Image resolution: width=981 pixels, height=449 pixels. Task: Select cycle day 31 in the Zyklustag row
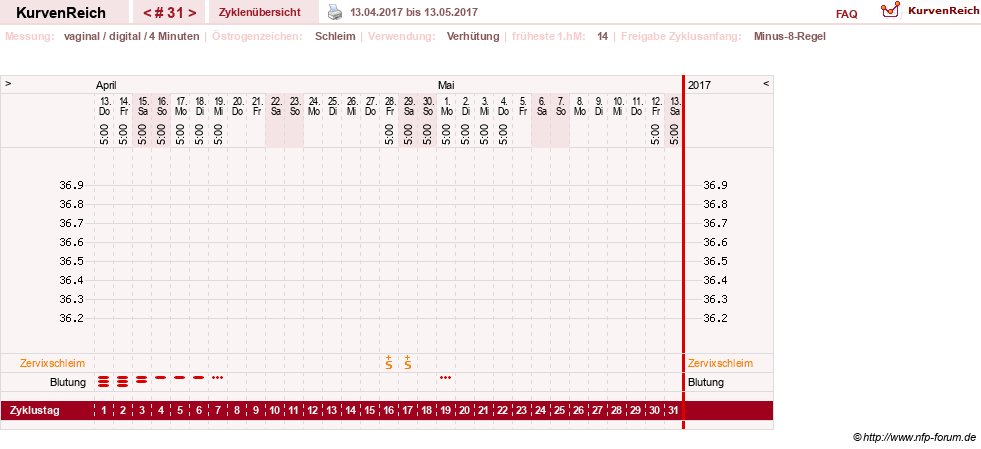tap(673, 411)
